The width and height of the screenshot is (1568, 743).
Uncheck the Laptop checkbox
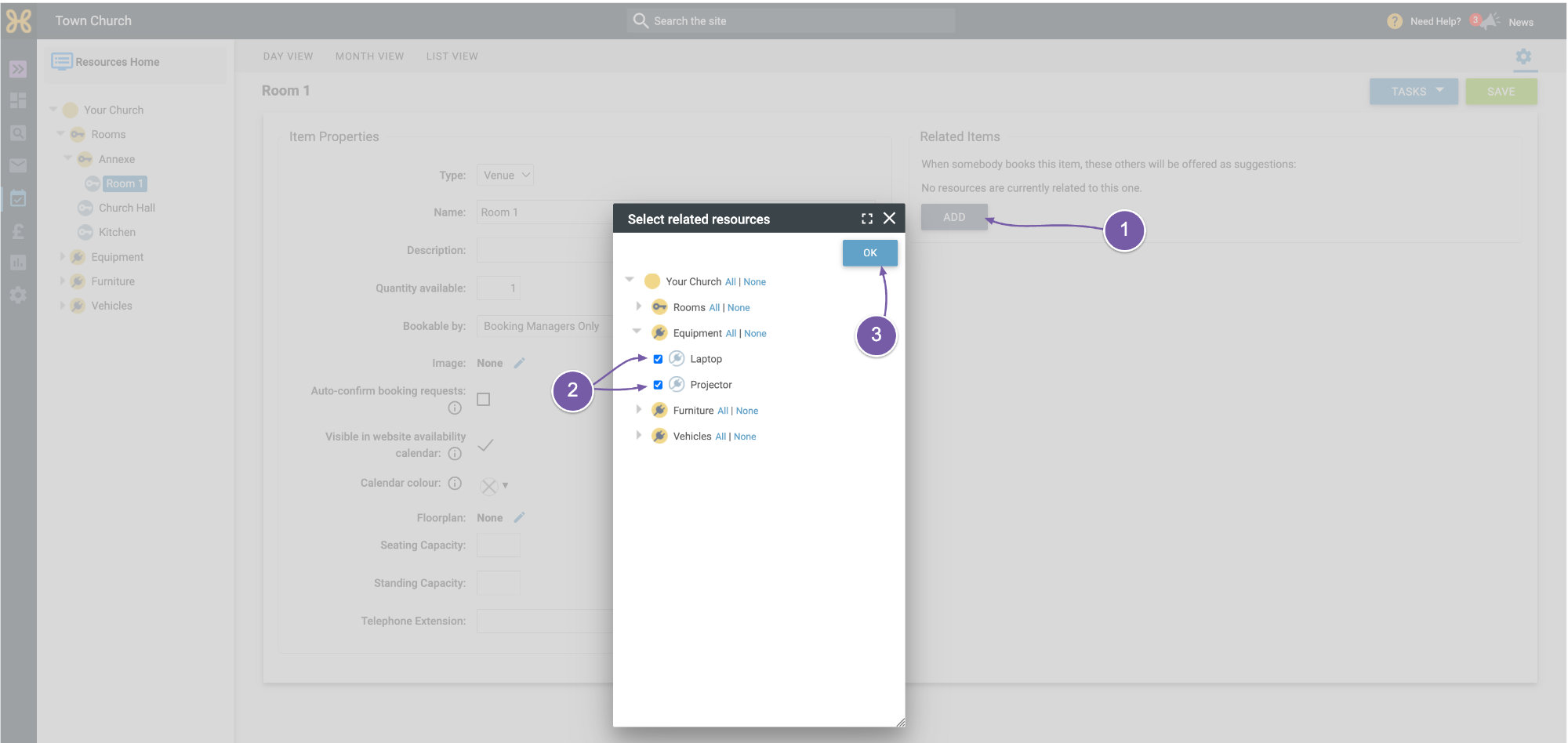tap(658, 359)
